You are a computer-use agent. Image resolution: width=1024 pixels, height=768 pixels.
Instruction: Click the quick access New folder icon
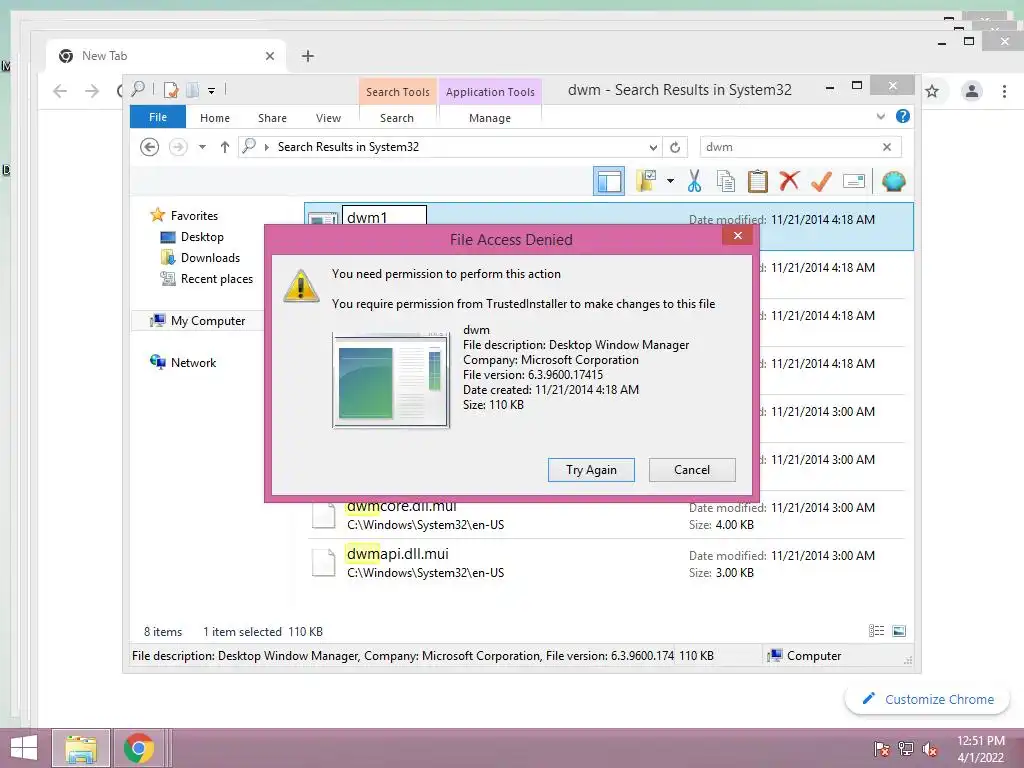[193, 89]
